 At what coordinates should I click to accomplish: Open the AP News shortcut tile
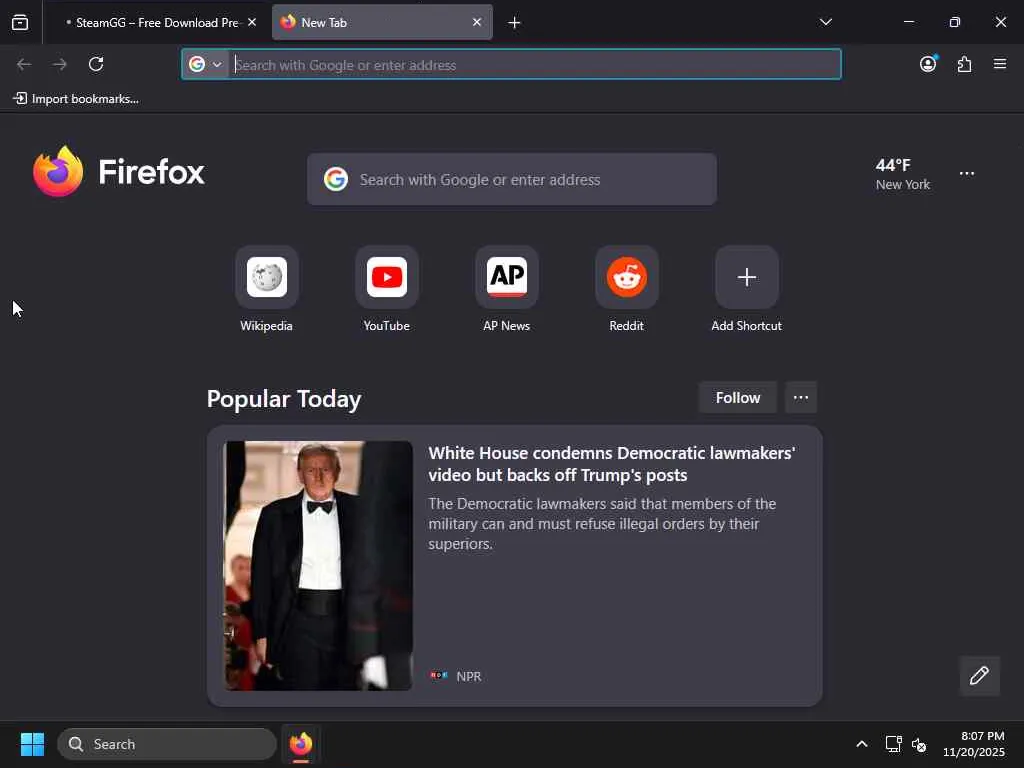tap(507, 277)
